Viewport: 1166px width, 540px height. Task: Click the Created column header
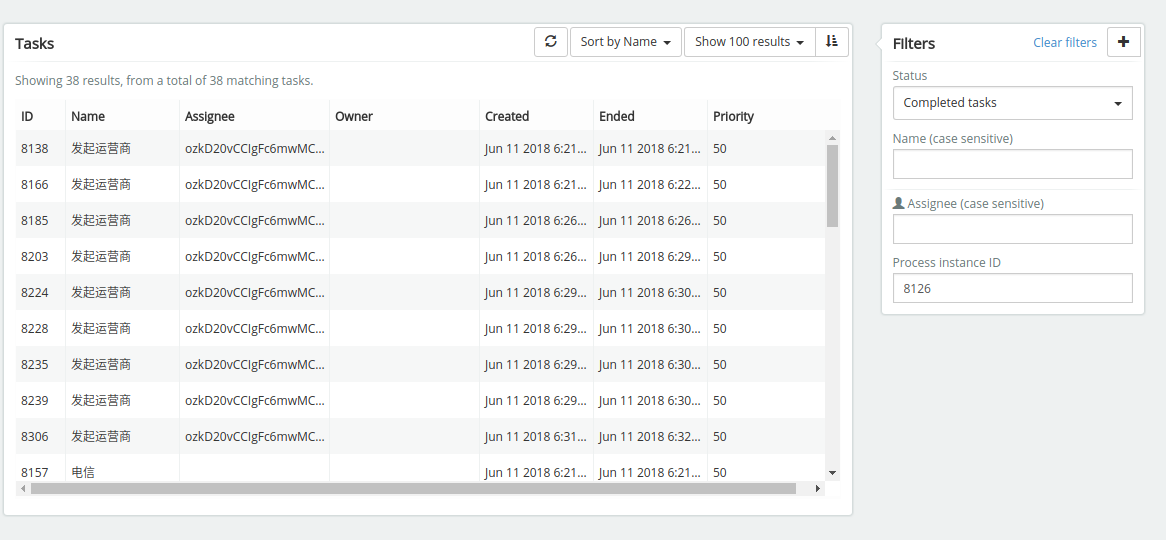[507, 116]
